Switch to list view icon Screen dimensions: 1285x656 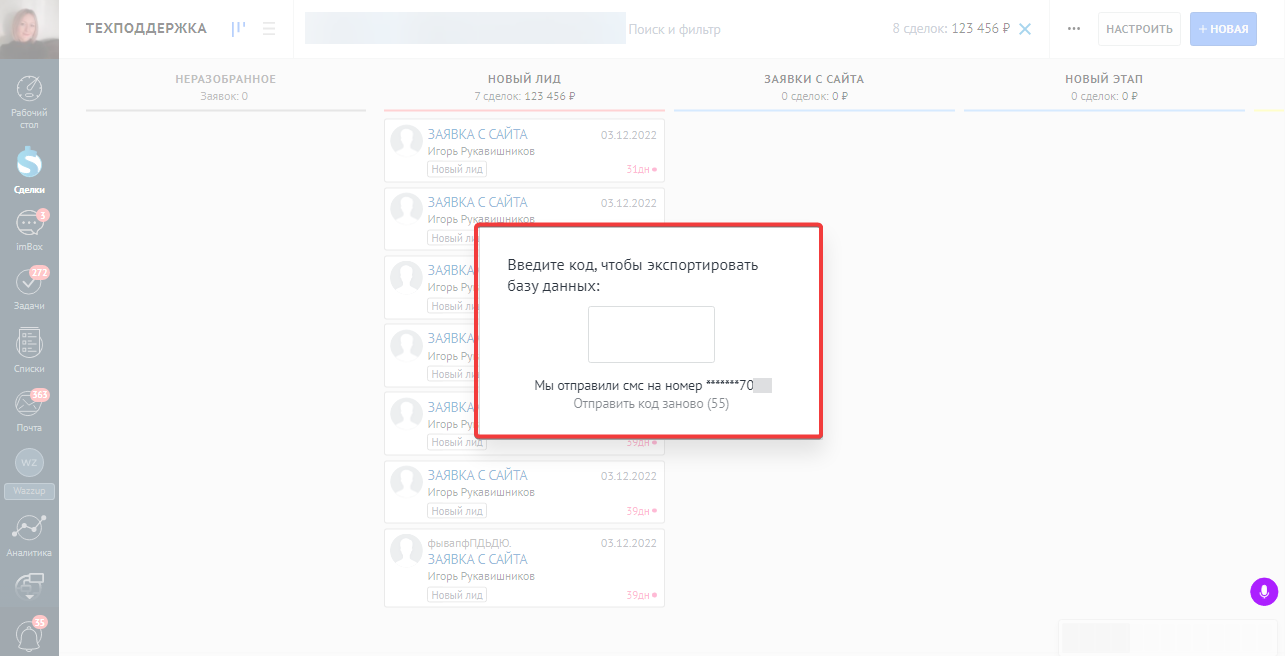tap(269, 29)
